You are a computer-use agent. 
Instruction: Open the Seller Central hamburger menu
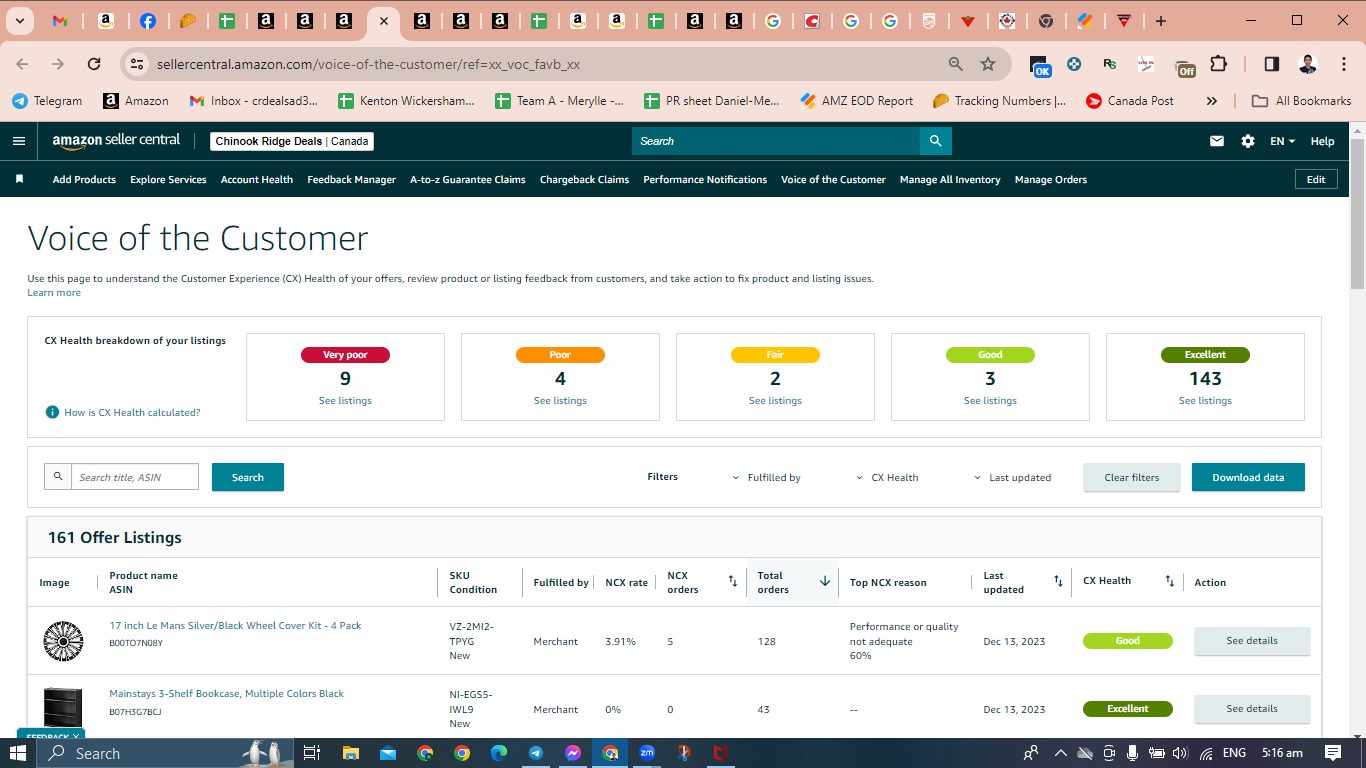click(x=19, y=141)
